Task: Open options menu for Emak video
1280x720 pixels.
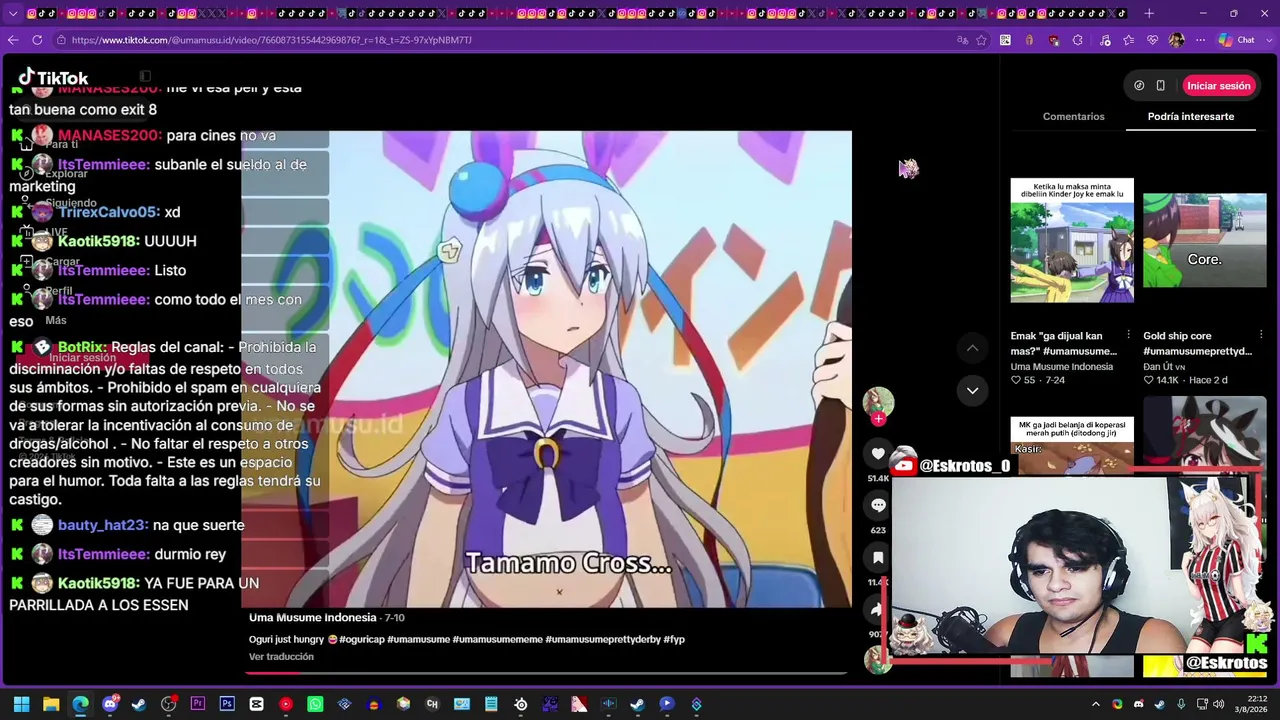Action: click(x=1128, y=335)
